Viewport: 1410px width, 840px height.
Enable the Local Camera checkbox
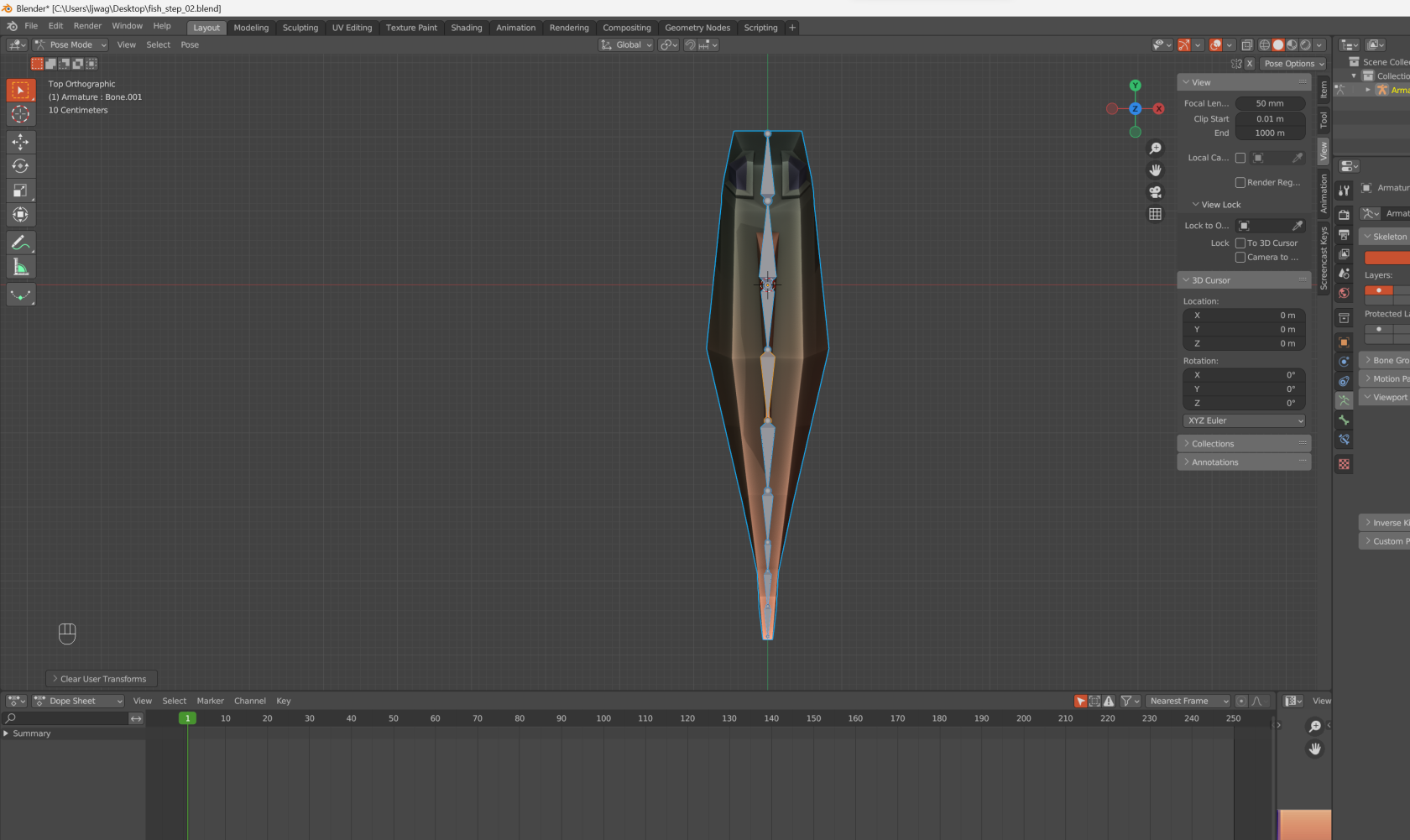click(x=1240, y=158)
